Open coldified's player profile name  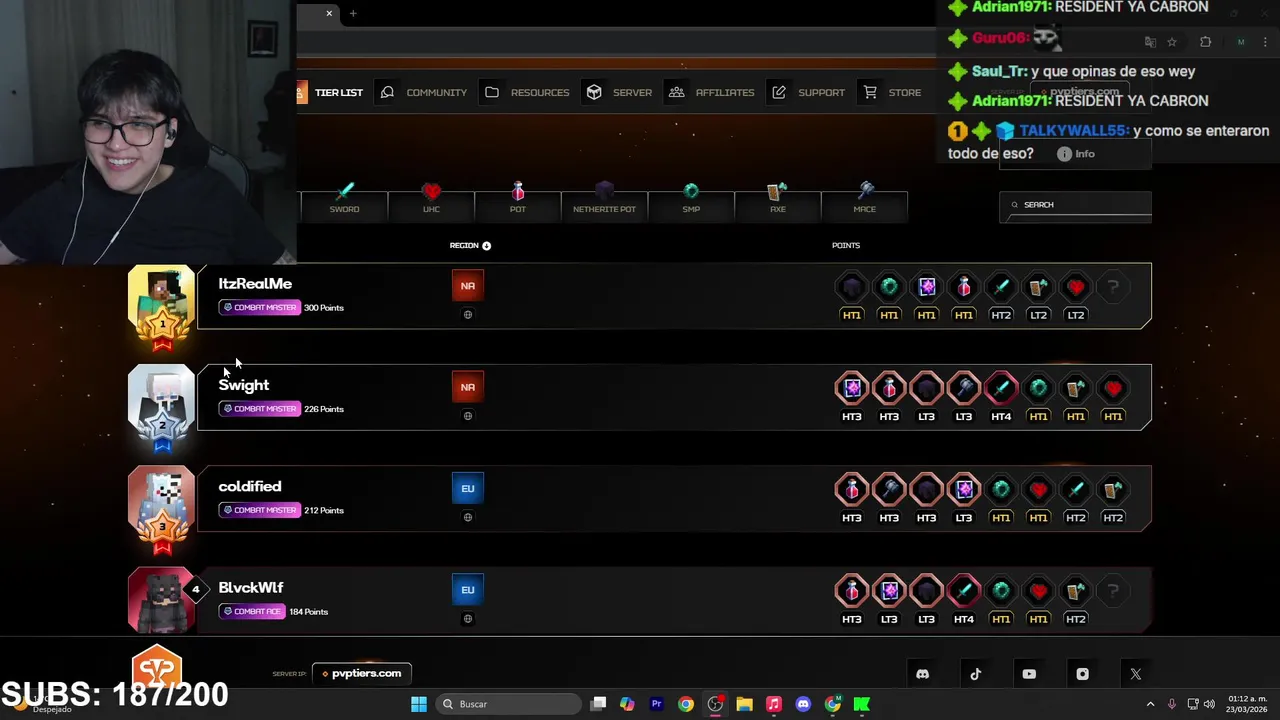[250, 486]
